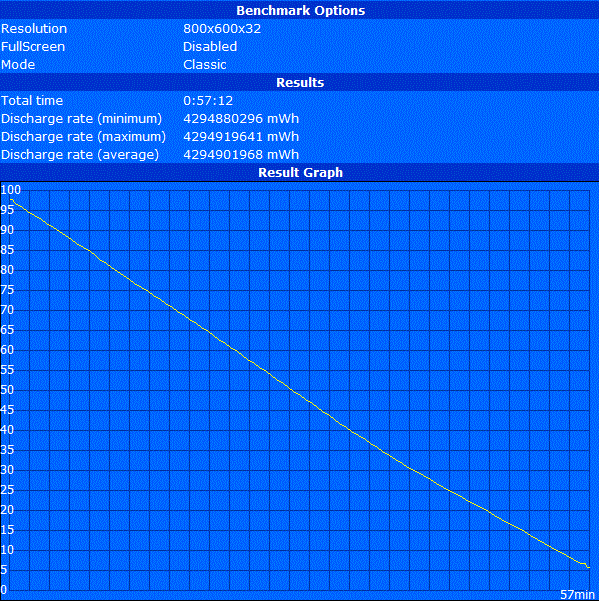Click the 0:57:12 total time value
The width and height of the screenshot is (599, 601).
point(208,101)
